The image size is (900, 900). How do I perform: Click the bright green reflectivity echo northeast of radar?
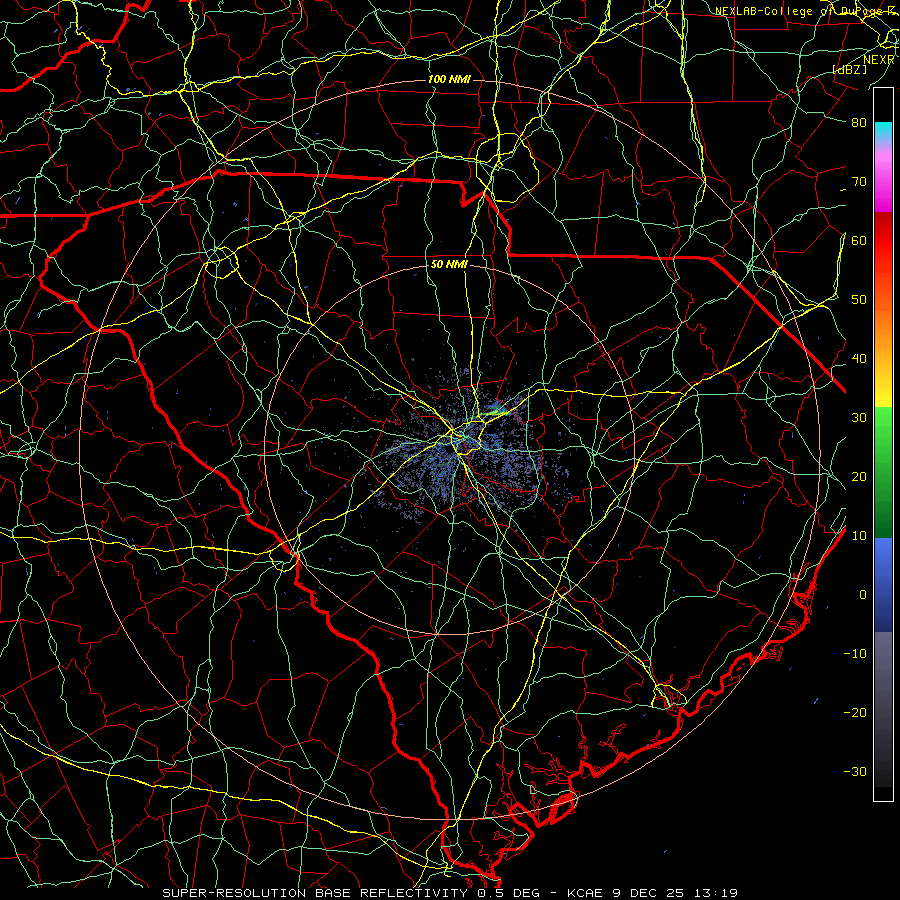coord(497,410)
